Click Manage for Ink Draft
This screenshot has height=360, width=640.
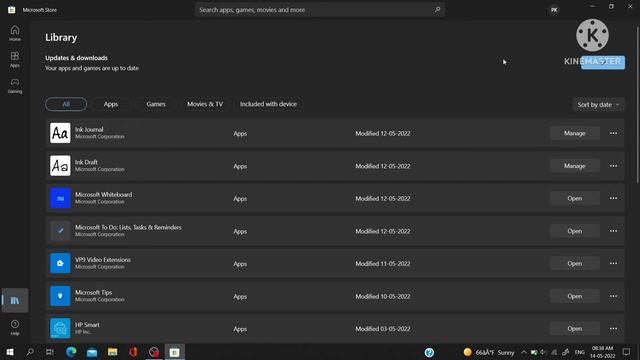point(574,166)
